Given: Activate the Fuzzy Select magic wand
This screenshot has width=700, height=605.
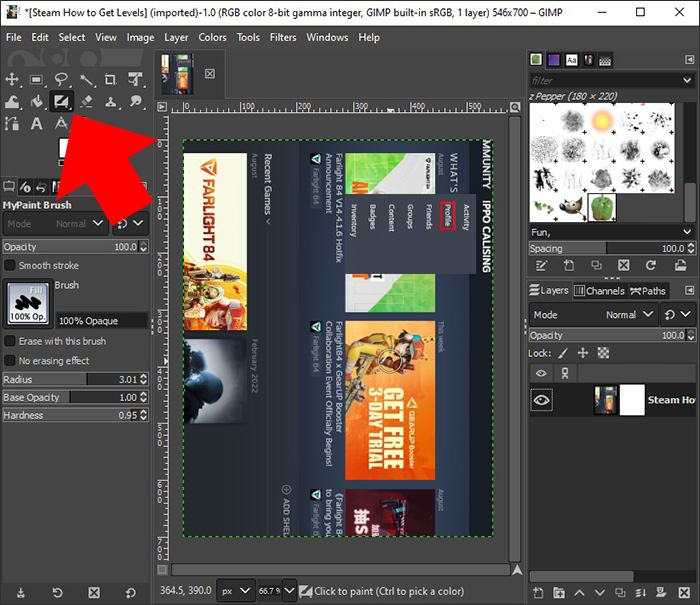Looking at the screenshot, I should (87, 79).
